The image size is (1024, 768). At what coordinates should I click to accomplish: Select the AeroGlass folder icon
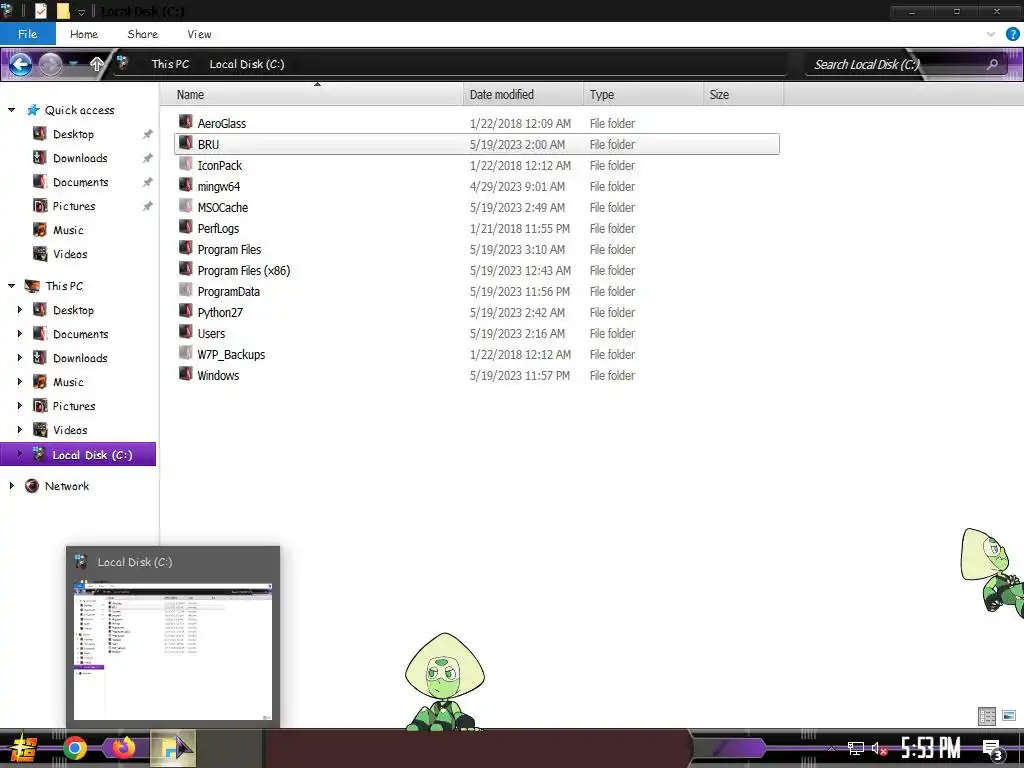click(186, 122)
